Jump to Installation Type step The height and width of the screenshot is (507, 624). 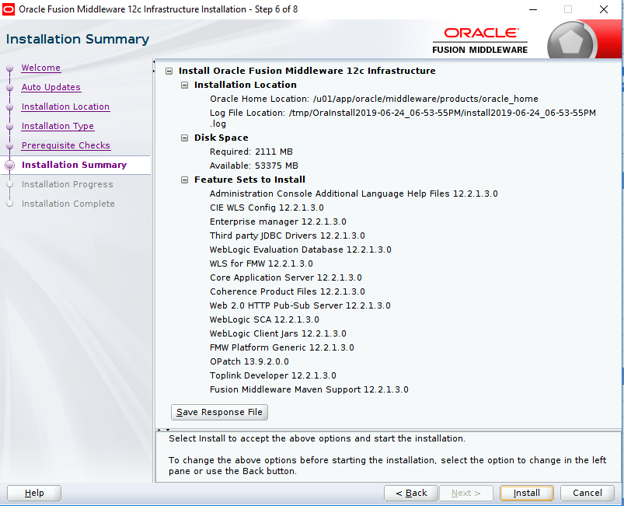click(x=57, y=127)
